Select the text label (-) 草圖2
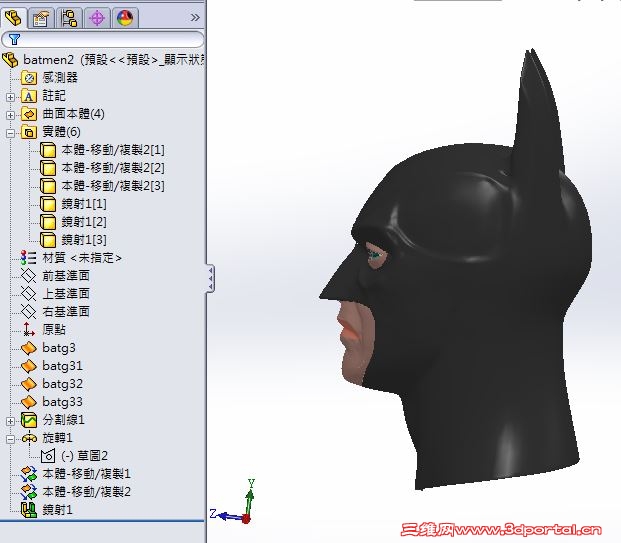The height and width of the screenshot is (543, 621). coord(84,456)
